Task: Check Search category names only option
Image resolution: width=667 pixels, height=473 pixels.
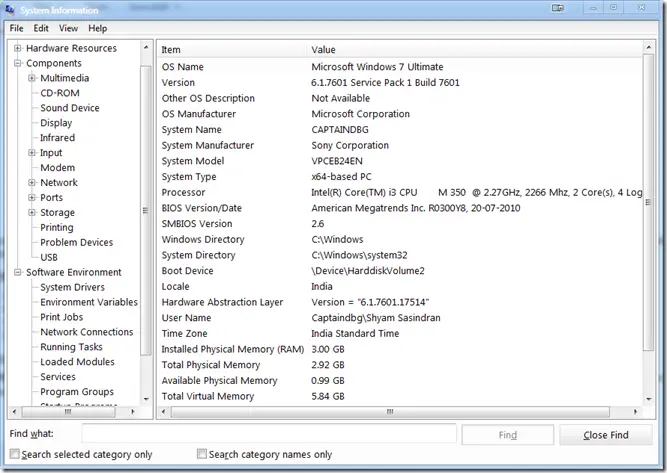Action: 203,454
